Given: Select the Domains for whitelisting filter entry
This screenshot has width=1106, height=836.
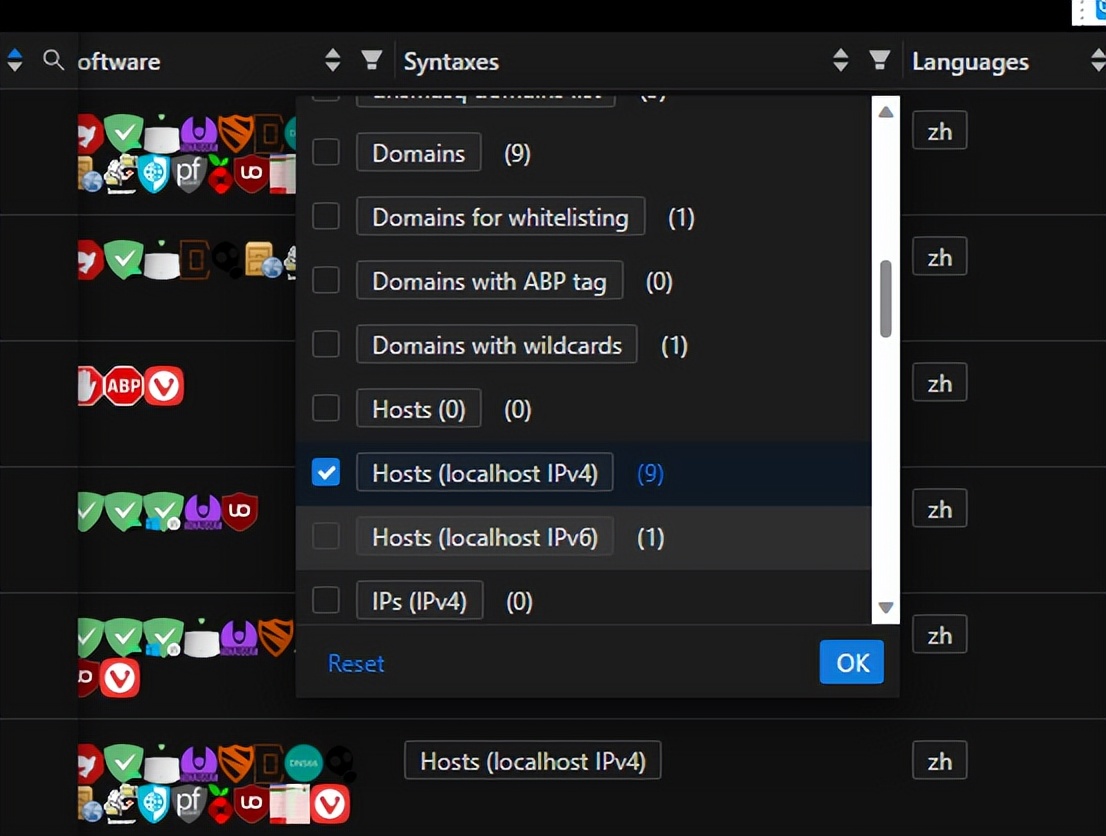Looking at the screenshot, I should tap(500, 217).
